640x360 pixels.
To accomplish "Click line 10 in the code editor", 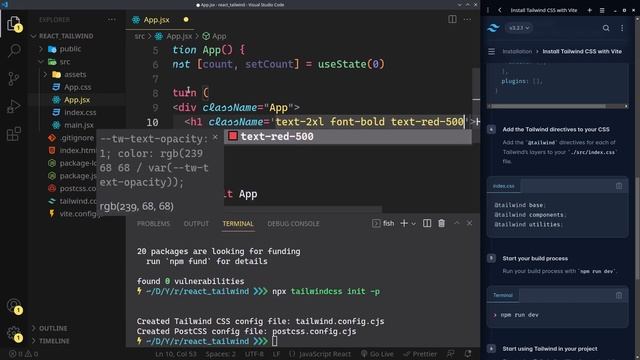I will pos(324,122).
